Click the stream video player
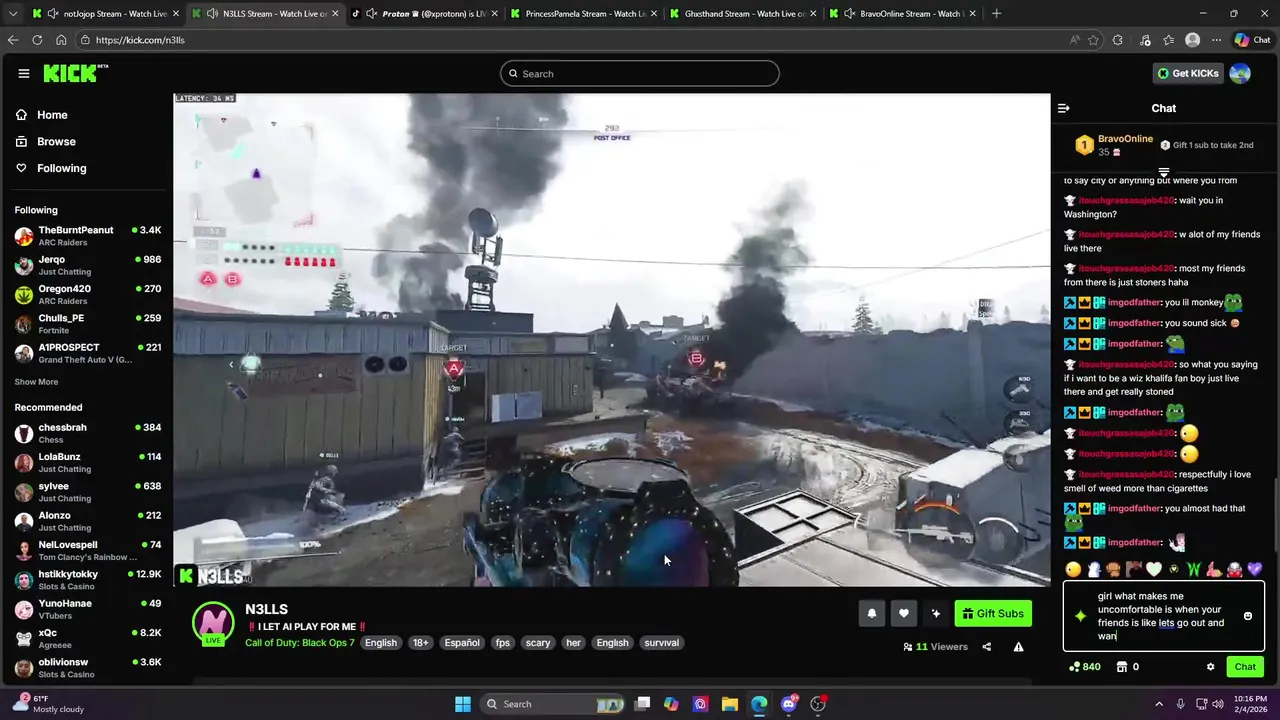Image resolution: width=1280 pixels, height=720 pixels. click(x=611, y=340)
